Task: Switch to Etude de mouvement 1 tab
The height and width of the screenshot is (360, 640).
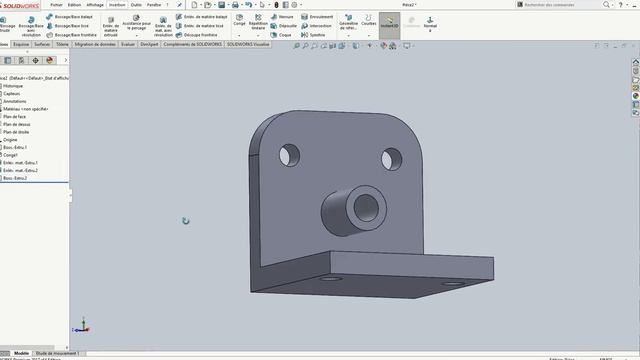Action: (x=57, y=353)
